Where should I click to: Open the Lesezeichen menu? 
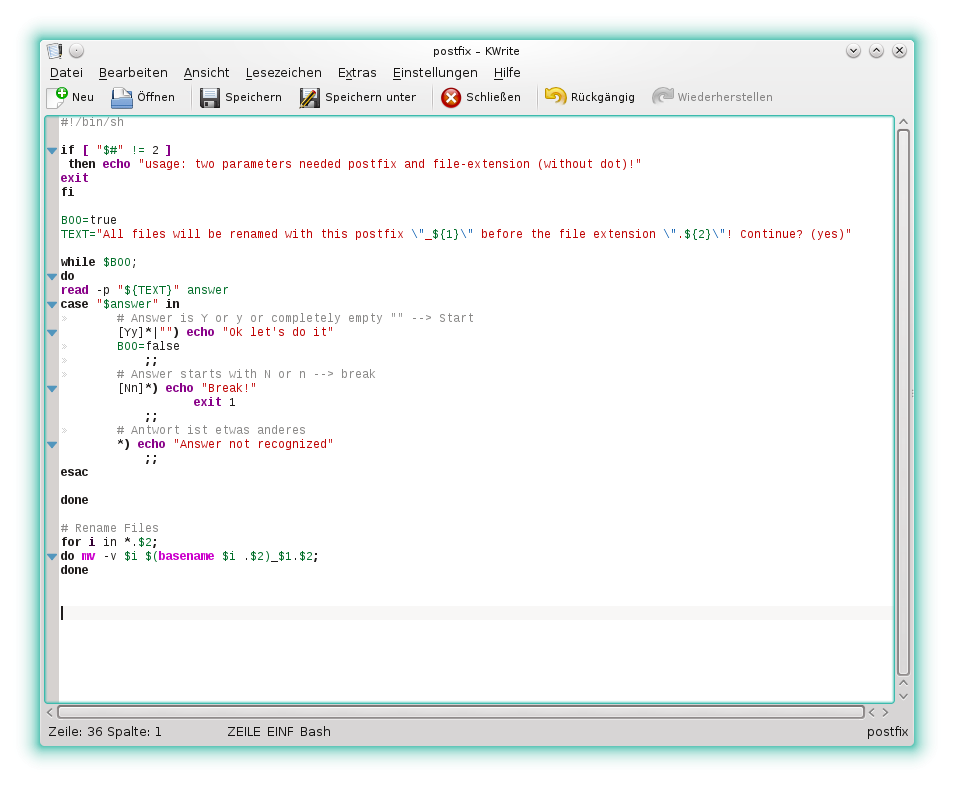(283, 72)
